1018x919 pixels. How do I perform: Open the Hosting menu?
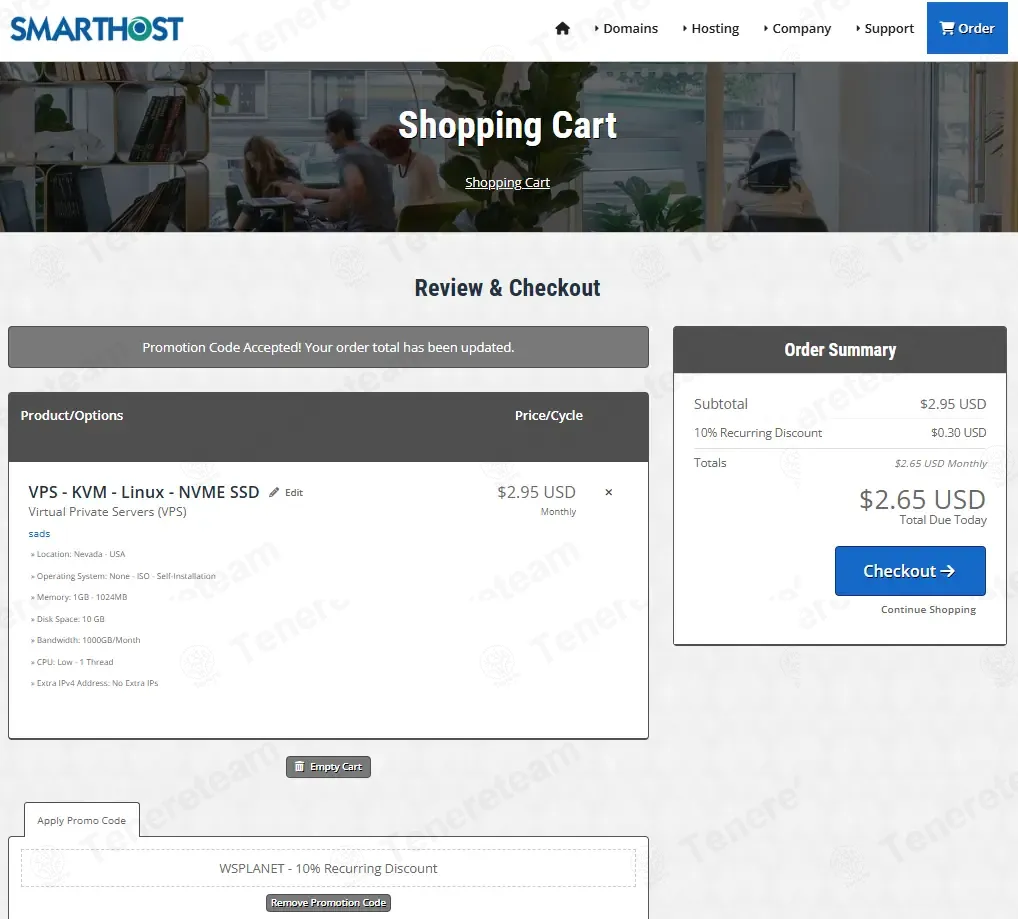click(711, 29)
